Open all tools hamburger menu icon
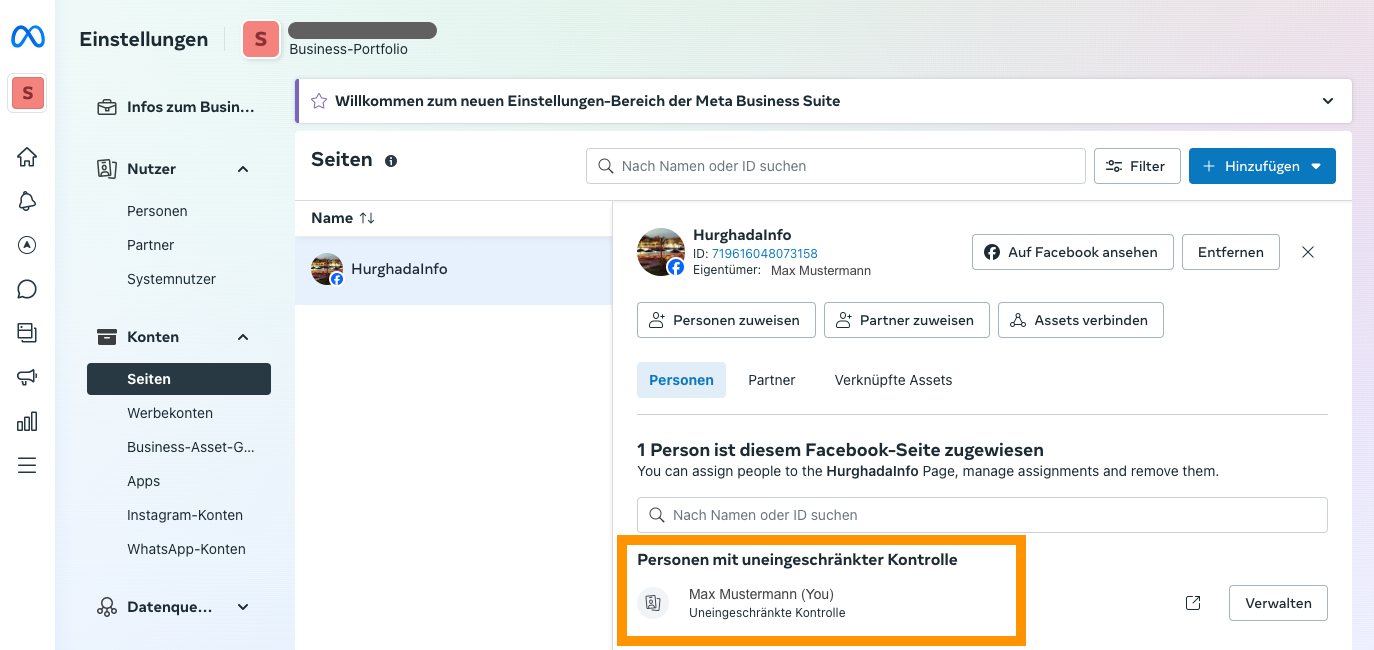This screenshot has width=1374, height=650. [27, 465]
